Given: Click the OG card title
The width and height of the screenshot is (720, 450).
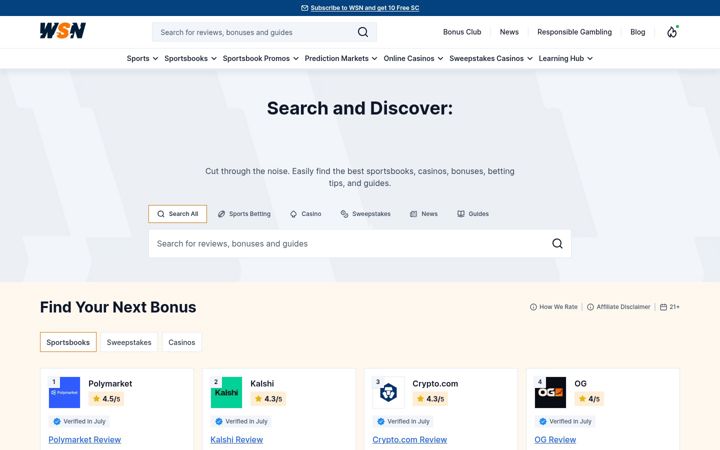Looking at the screenshot, I should point(580,383).
